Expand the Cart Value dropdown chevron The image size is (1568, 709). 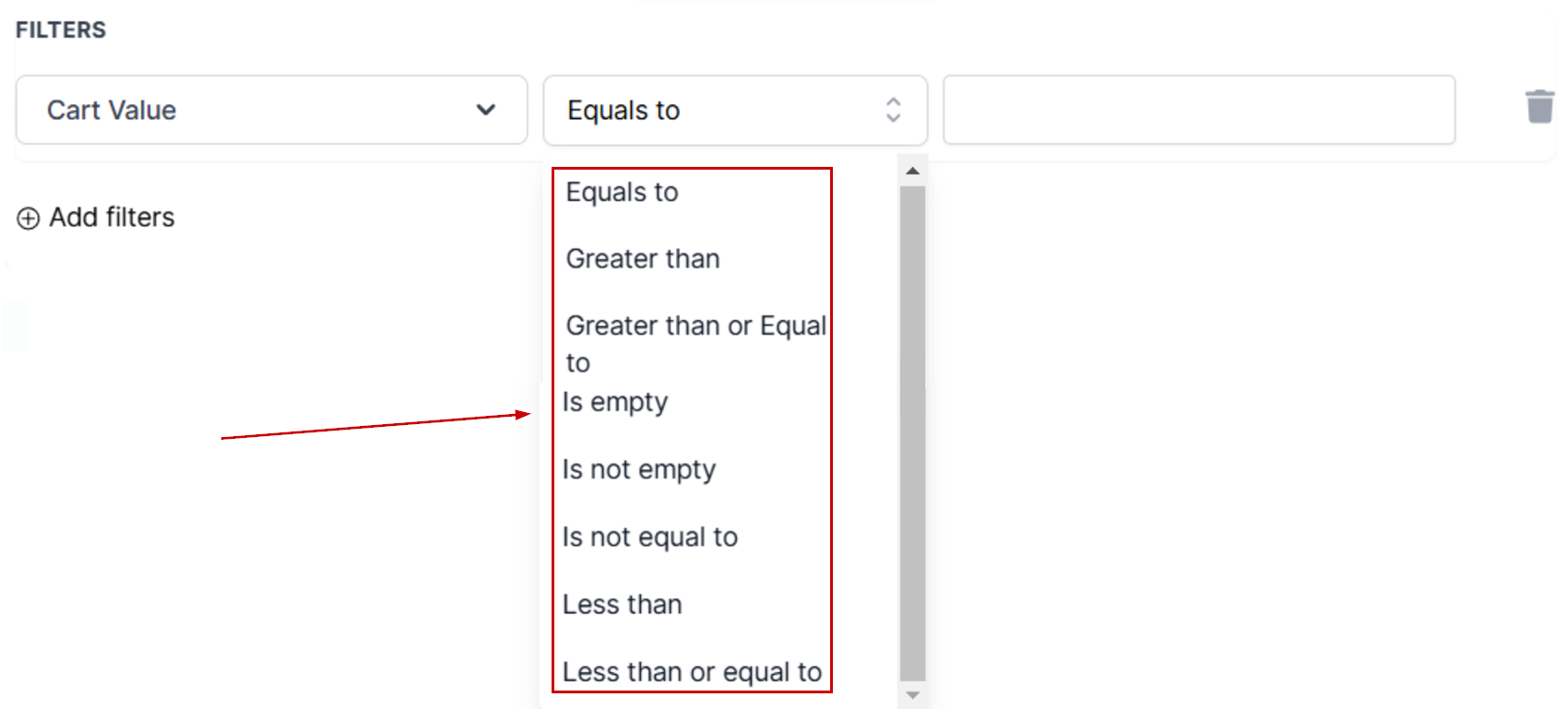tap(486, 110)
